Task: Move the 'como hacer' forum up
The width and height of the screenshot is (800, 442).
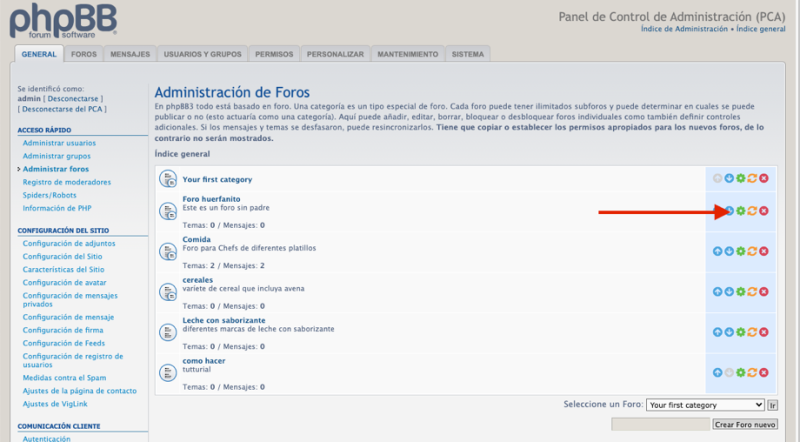Action: tap(717, 373)
